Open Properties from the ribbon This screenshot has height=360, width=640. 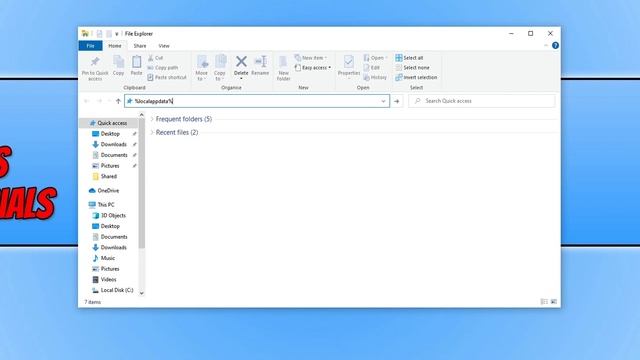(349, 67)
